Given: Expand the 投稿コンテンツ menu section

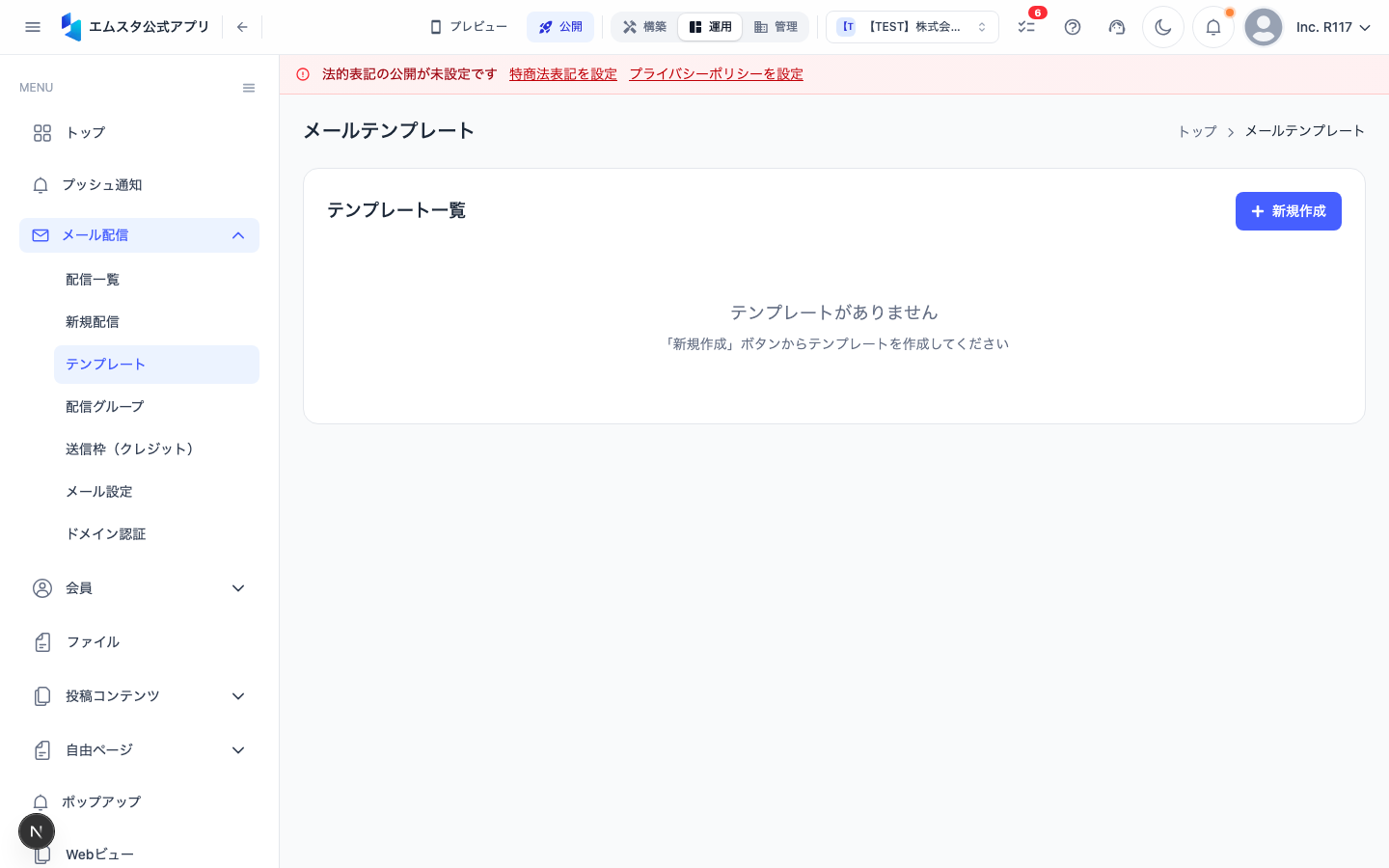Looking at the screenshot, I should [x=139, y=696].
